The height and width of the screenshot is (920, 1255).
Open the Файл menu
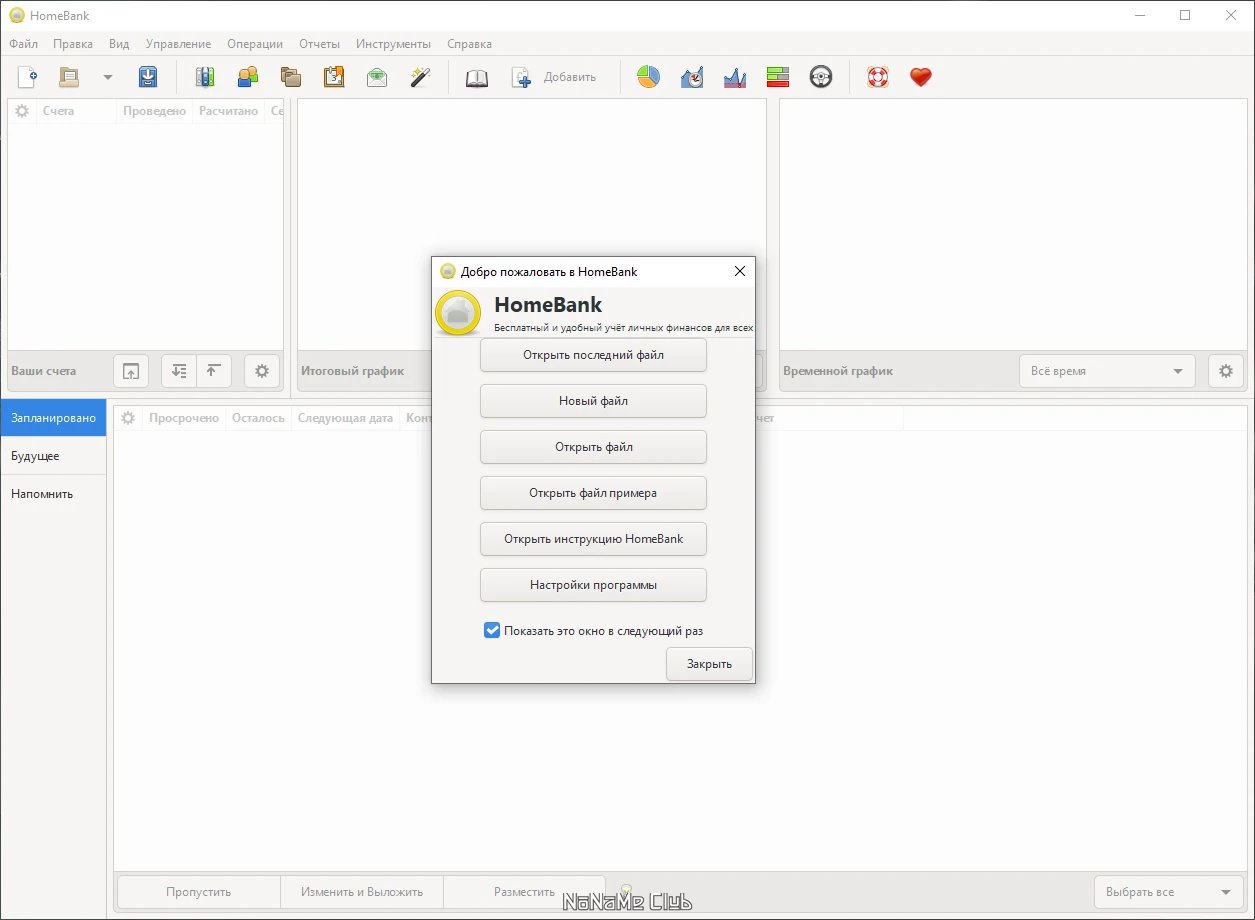(23, 44)
